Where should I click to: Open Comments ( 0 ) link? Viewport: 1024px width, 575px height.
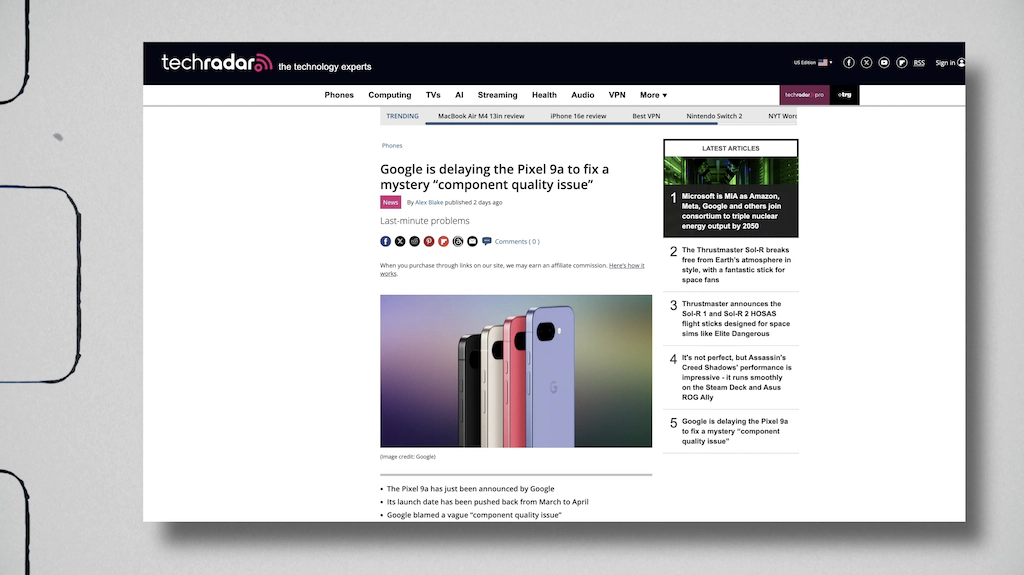pyautogui.click(x=517, y=242)
